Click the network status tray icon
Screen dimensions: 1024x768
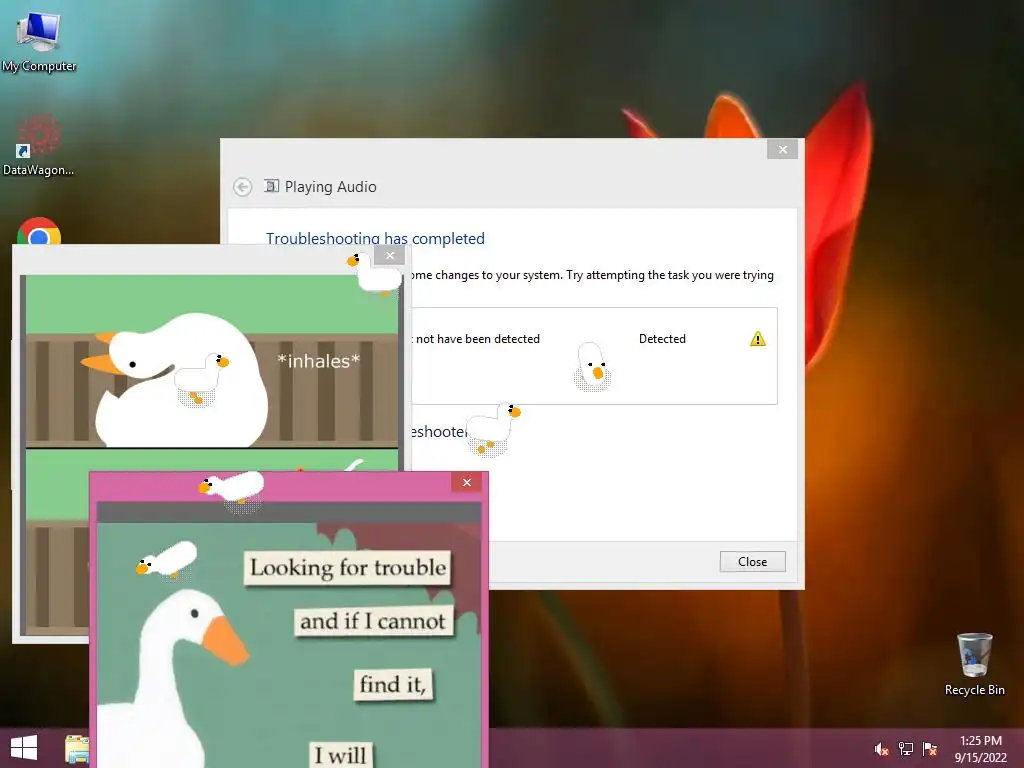(906, 749)
